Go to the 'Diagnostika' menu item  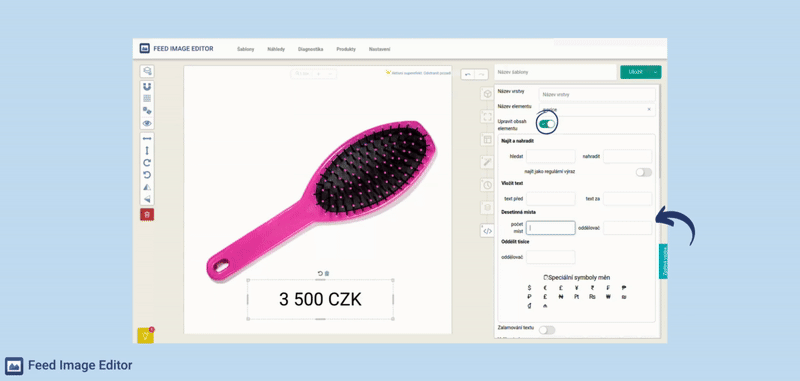click(311, 49)
